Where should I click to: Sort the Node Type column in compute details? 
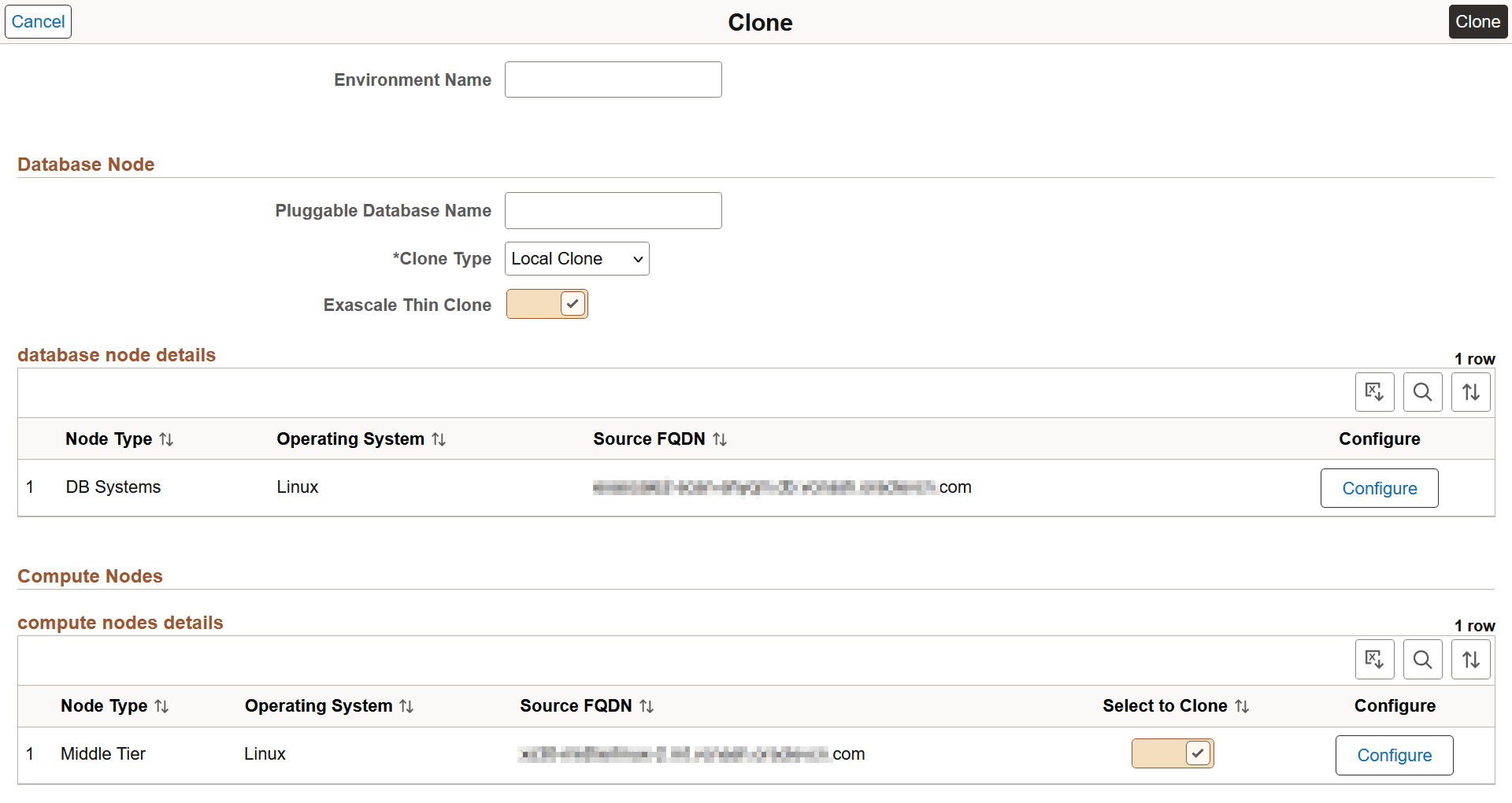click(x=162, y=705)
